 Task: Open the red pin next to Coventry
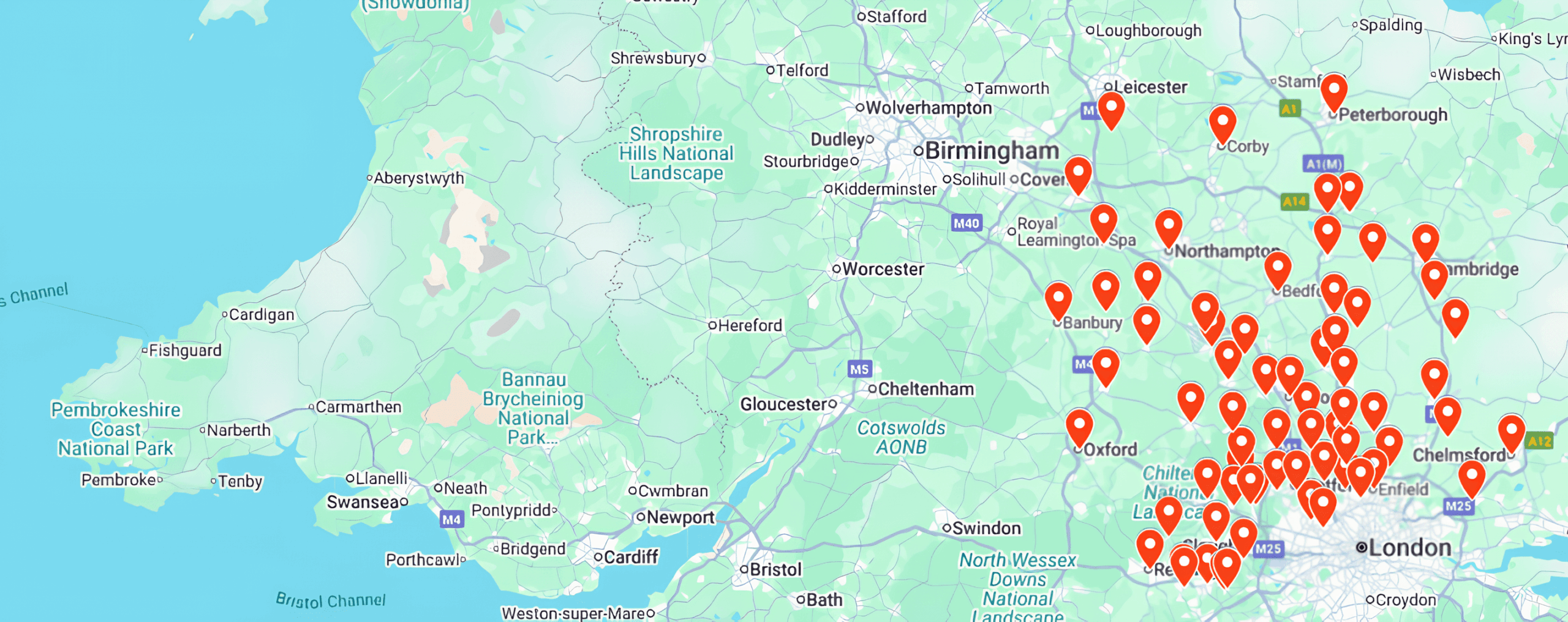[x=1078, y=175]
